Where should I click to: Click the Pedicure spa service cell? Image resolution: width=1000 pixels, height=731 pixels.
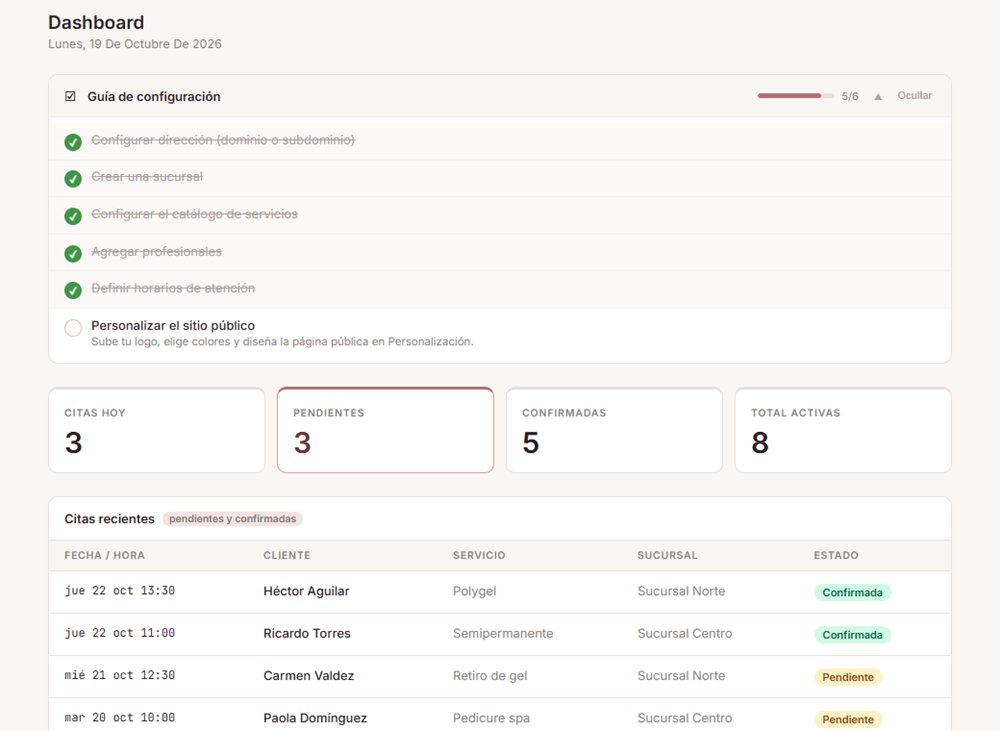point(491,718)
